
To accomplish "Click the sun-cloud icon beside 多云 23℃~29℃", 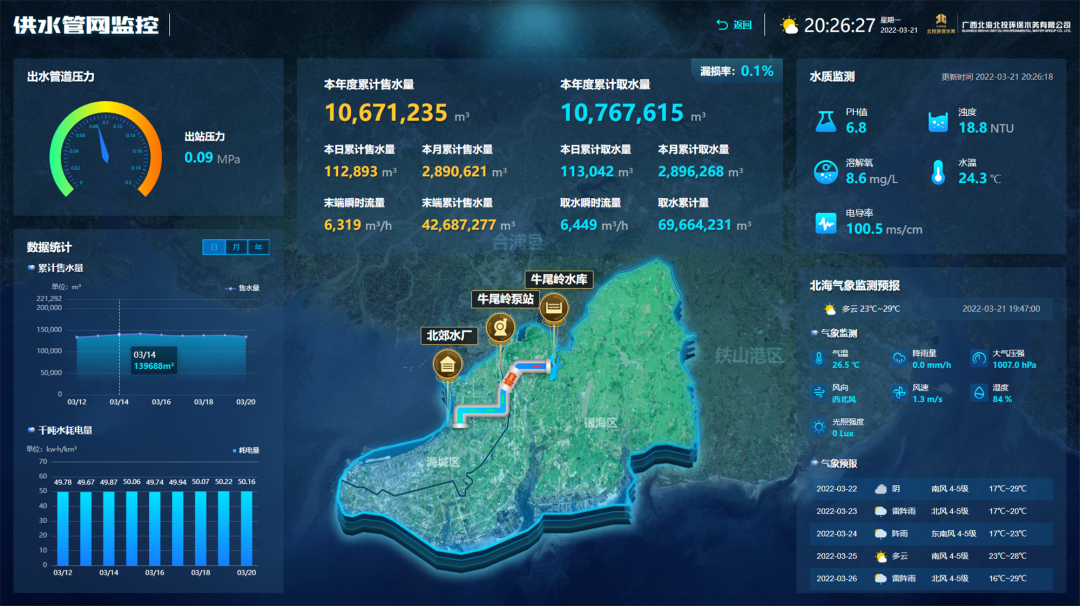I will 830,309.
